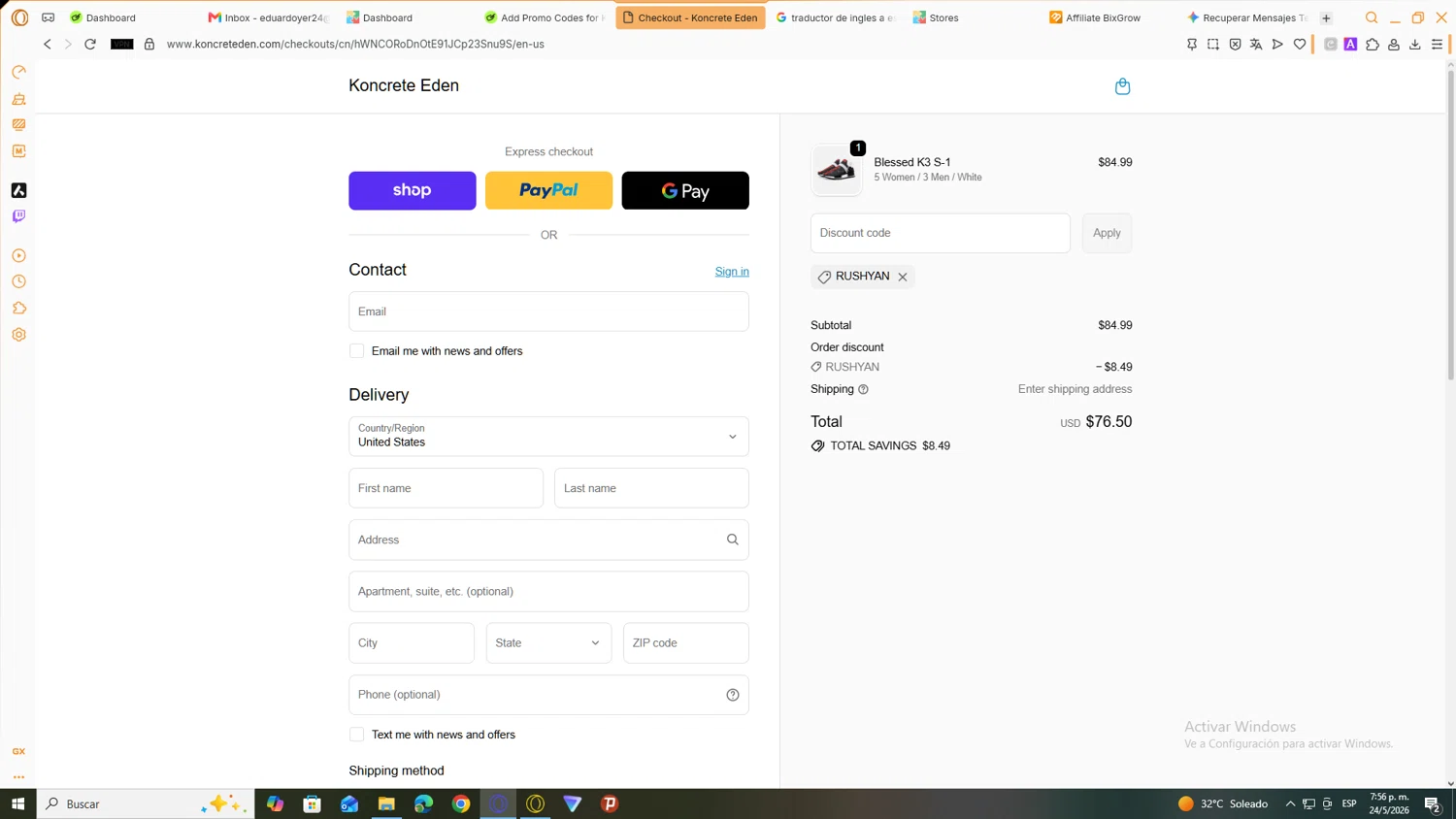Click the page vertical scrollbar
The width and height of the screenshot is (1456, 819).
pyautogui.click(x=1450, y=223)
